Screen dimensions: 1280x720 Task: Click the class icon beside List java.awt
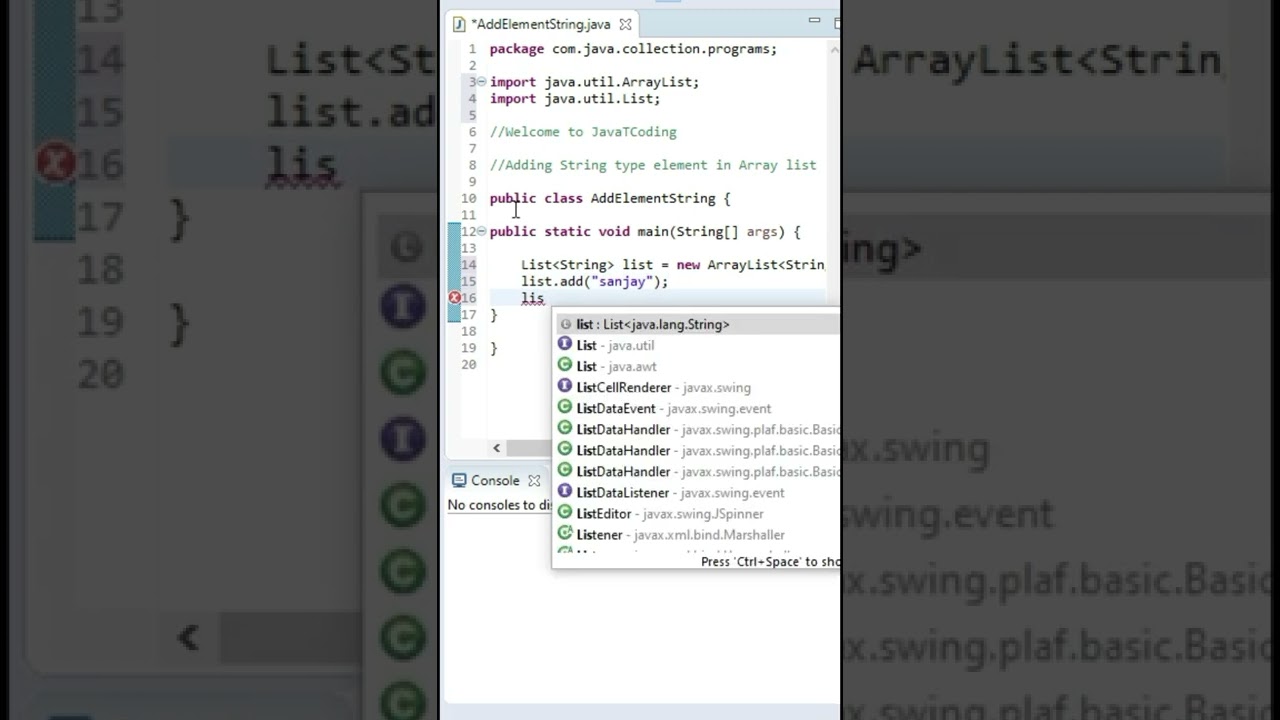565,366
